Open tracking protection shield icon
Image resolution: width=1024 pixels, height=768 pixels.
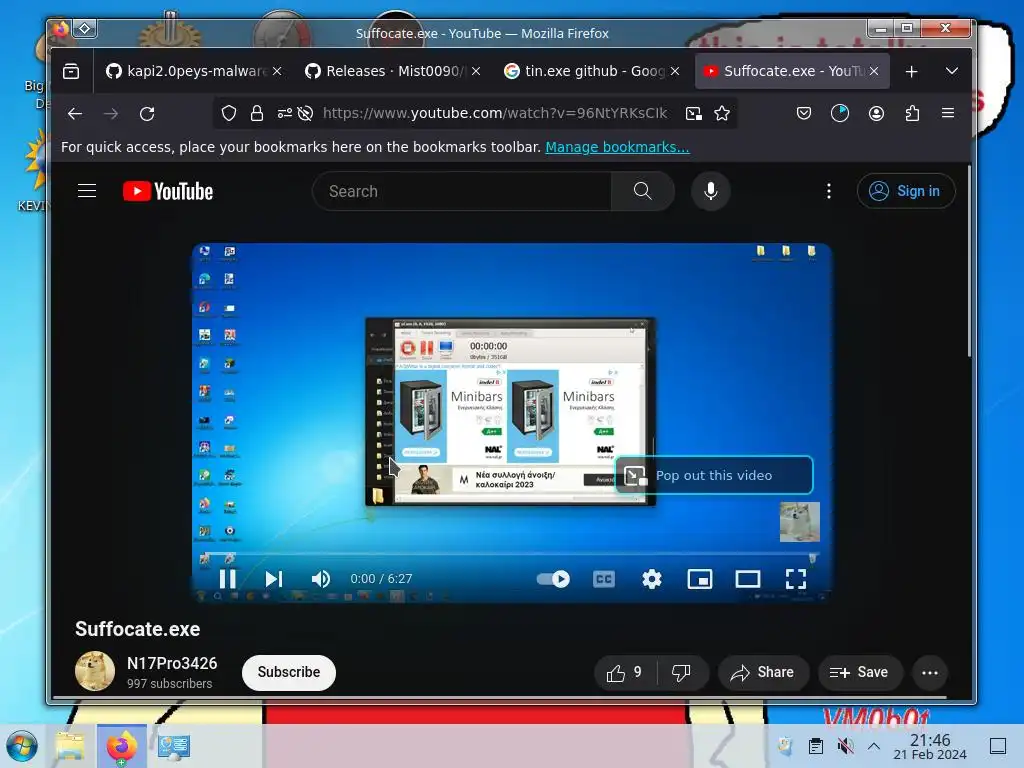[229, 114]
